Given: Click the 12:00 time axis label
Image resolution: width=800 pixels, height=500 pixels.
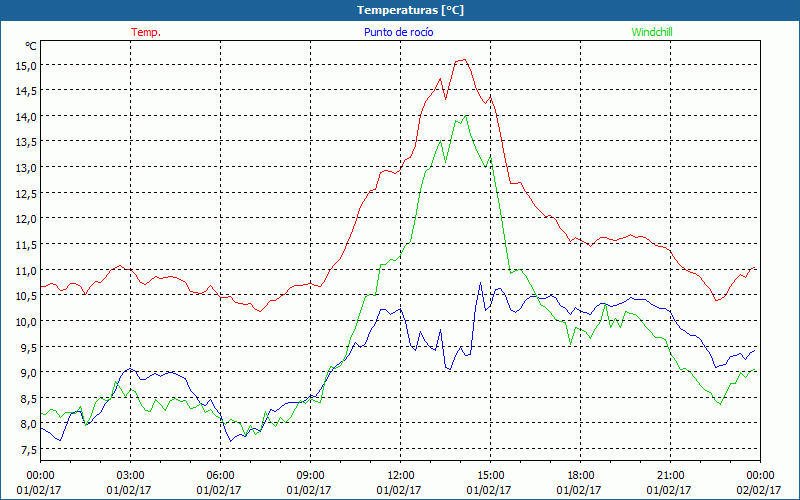Looking at the screenshot, I should pyautogui.click(x=401, y=476).
